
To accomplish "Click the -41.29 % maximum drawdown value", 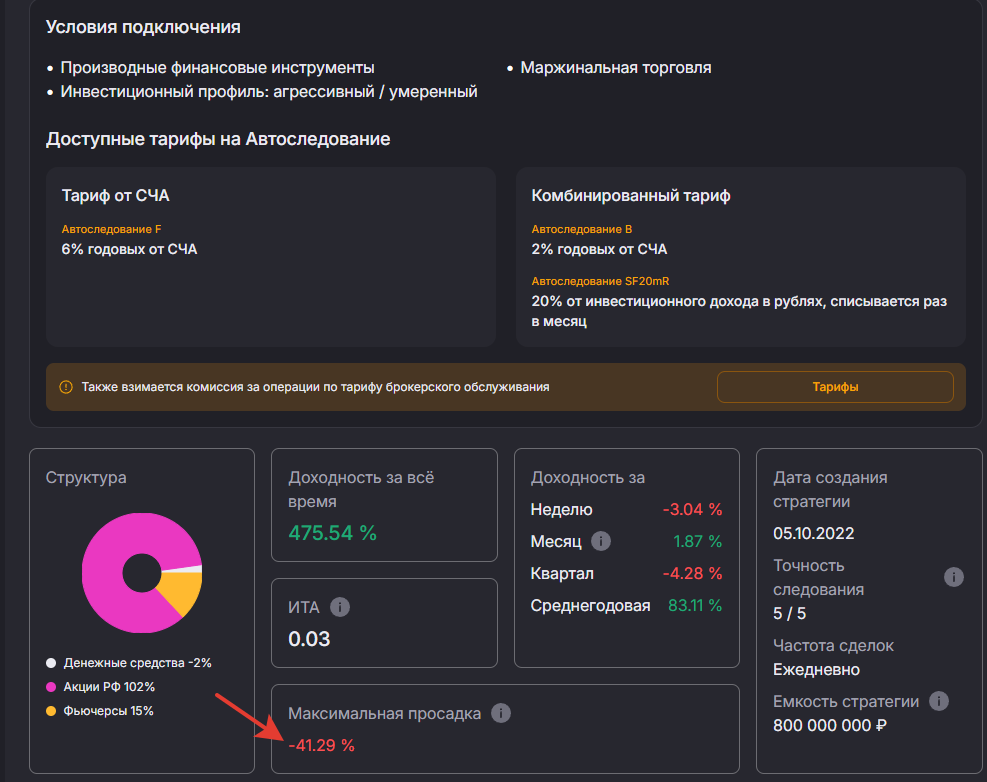I will 321,745.
